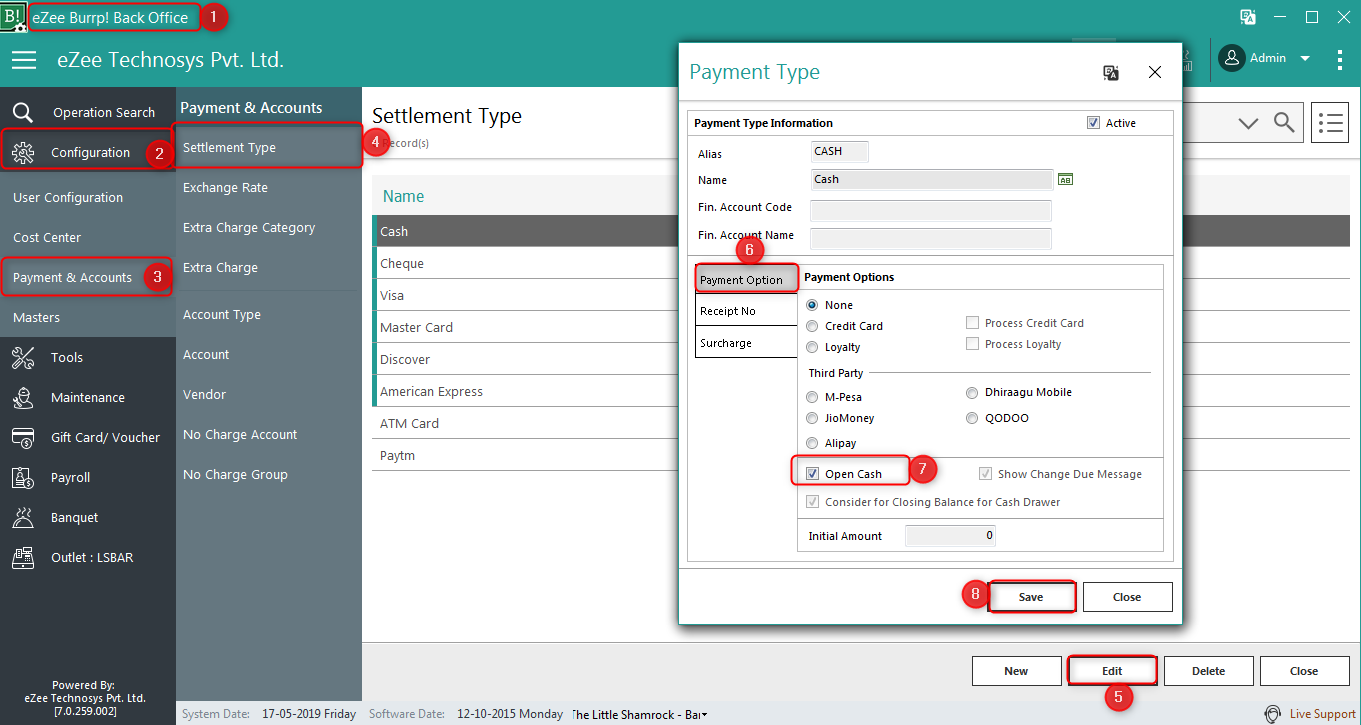Toggle Process Loyalty checkbox
This screenshot has width=1361, height=725.
pos(972,344)
